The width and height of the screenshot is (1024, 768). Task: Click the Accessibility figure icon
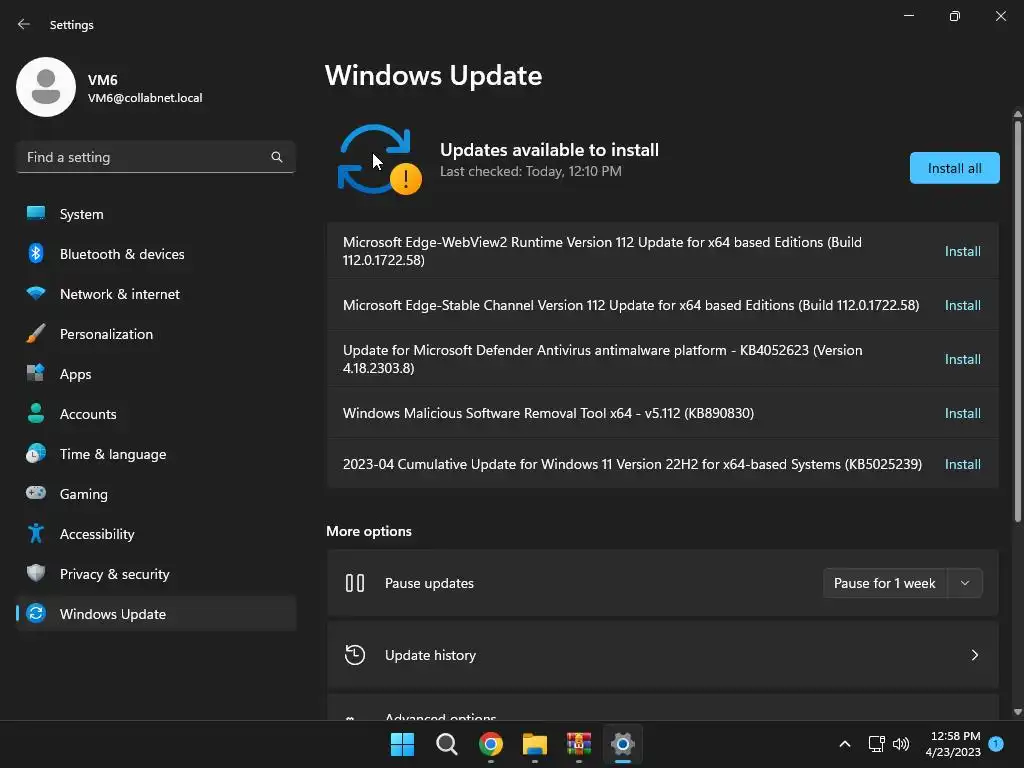tap(36, 534)
